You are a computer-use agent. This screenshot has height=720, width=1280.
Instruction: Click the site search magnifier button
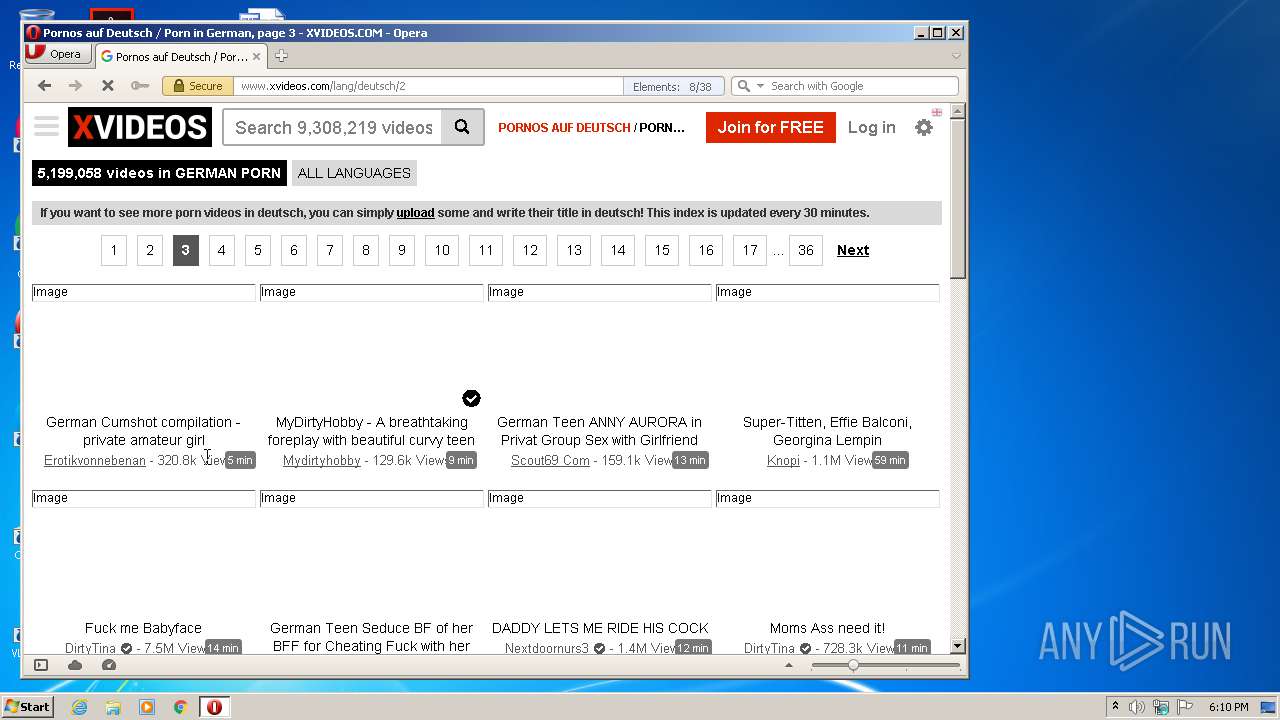tap(462, 127)
